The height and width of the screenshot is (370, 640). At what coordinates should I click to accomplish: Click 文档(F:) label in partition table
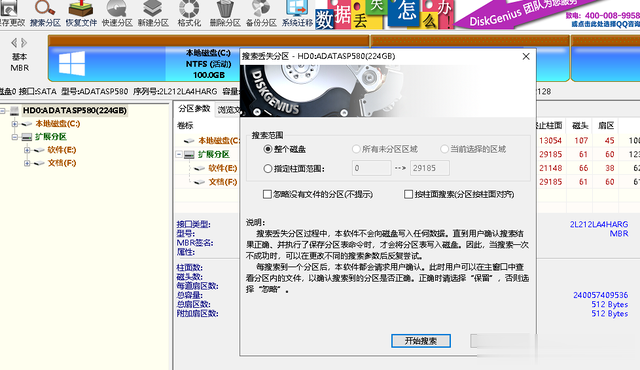[223, 182]
